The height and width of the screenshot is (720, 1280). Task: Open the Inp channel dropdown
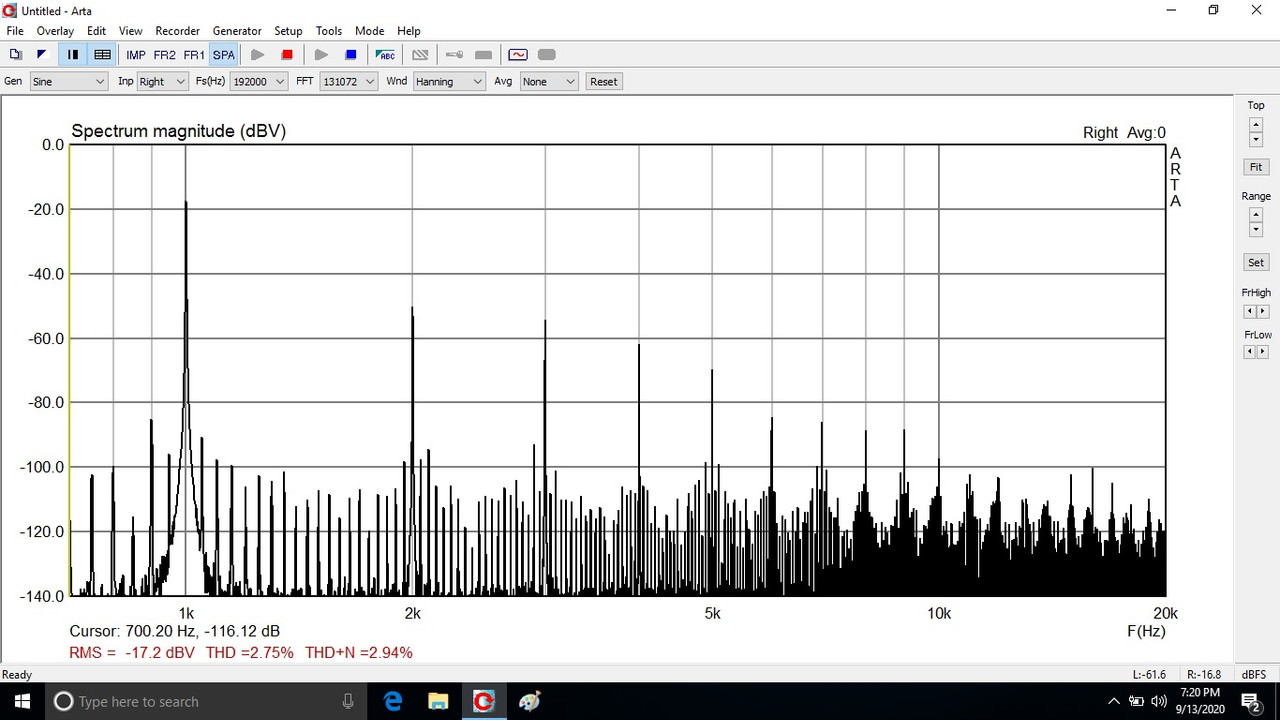click(162, 82)
